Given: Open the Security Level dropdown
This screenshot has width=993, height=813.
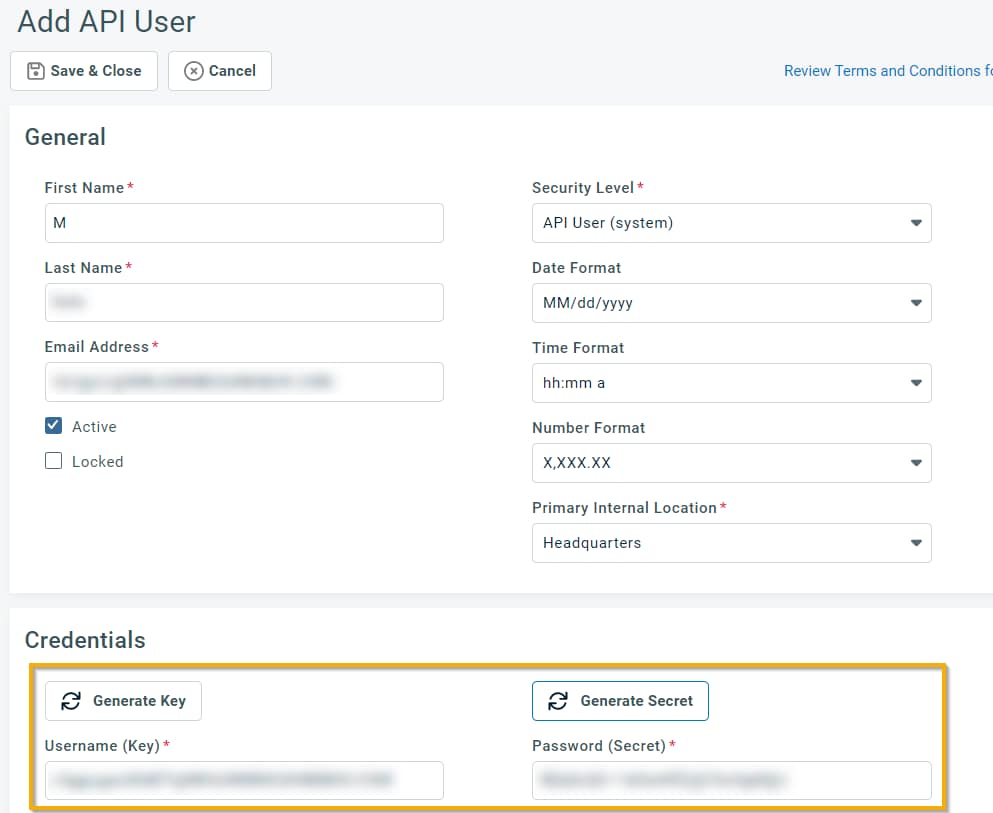Looking at the screenshot, I should click(x=731, y=223).
